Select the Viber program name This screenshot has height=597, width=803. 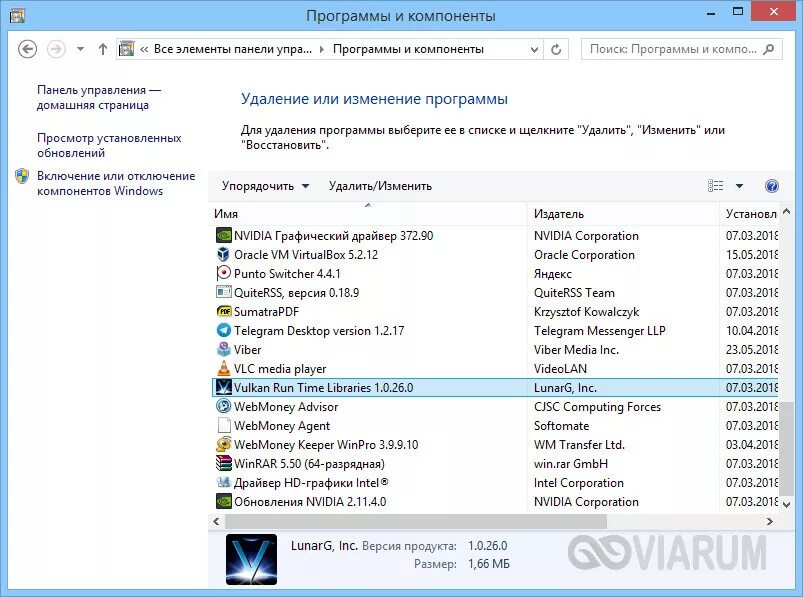tap(247, 349)
